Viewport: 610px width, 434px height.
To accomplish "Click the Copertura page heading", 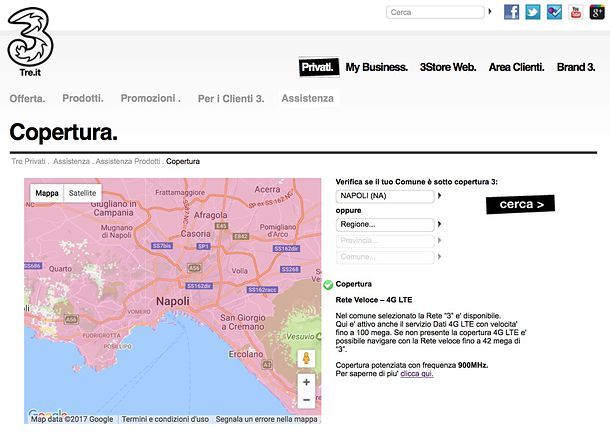I will [x=63, y=132].
